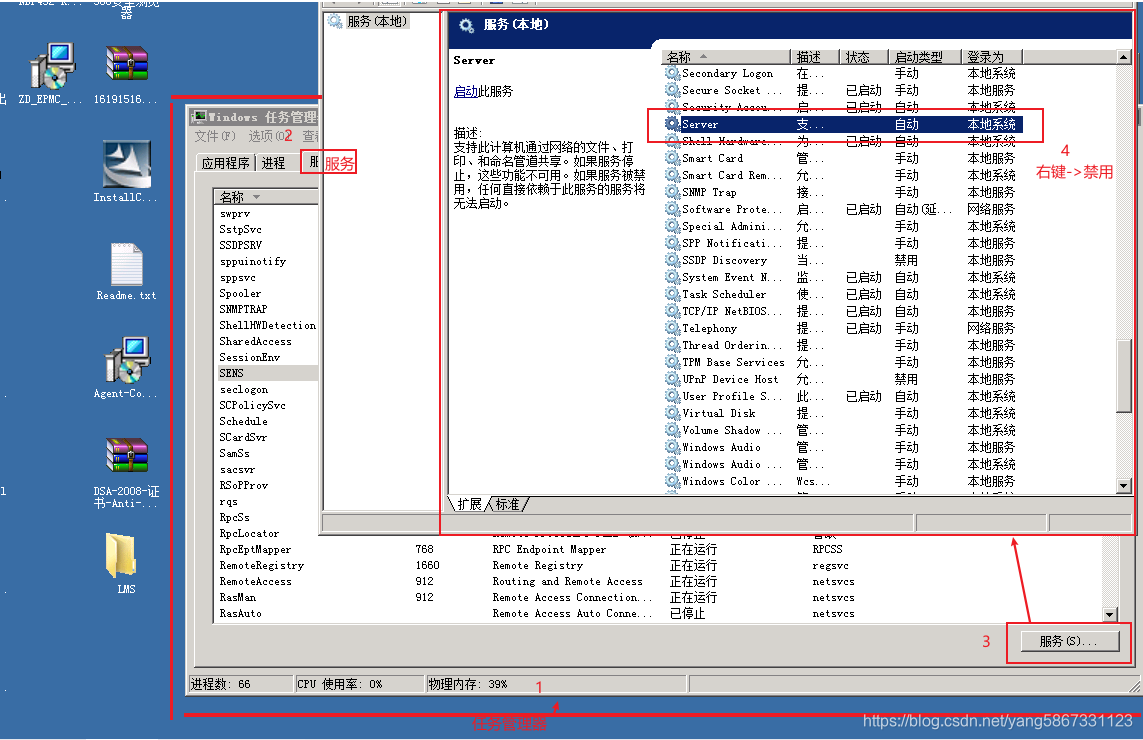Image resolution: width=1143 pixels, height=740 pixels.
Task: Select the LMS folder icon
Action: click(x=121, y=556)
